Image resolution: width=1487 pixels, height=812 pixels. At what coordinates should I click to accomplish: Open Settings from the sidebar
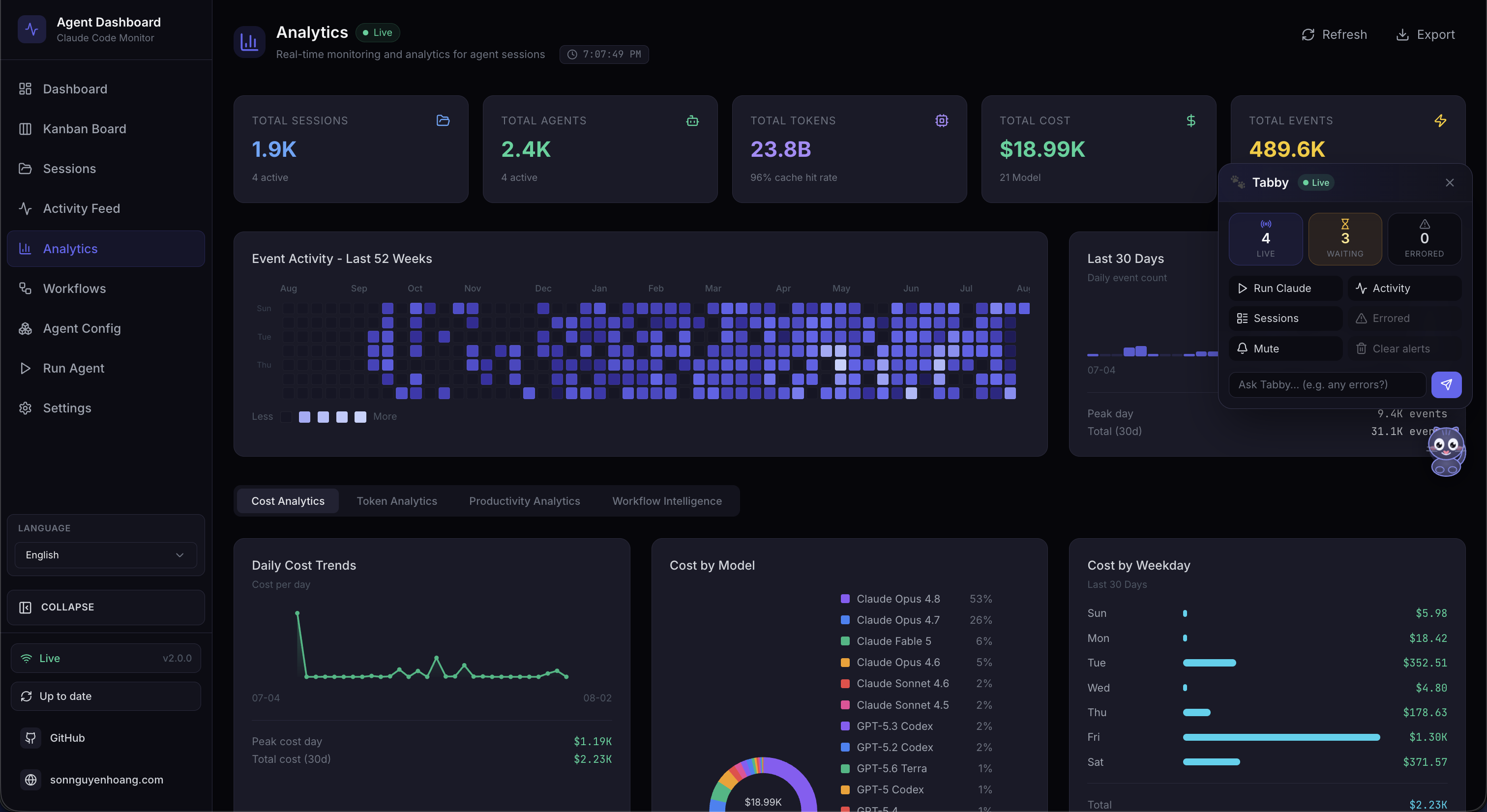coord(106,408)
